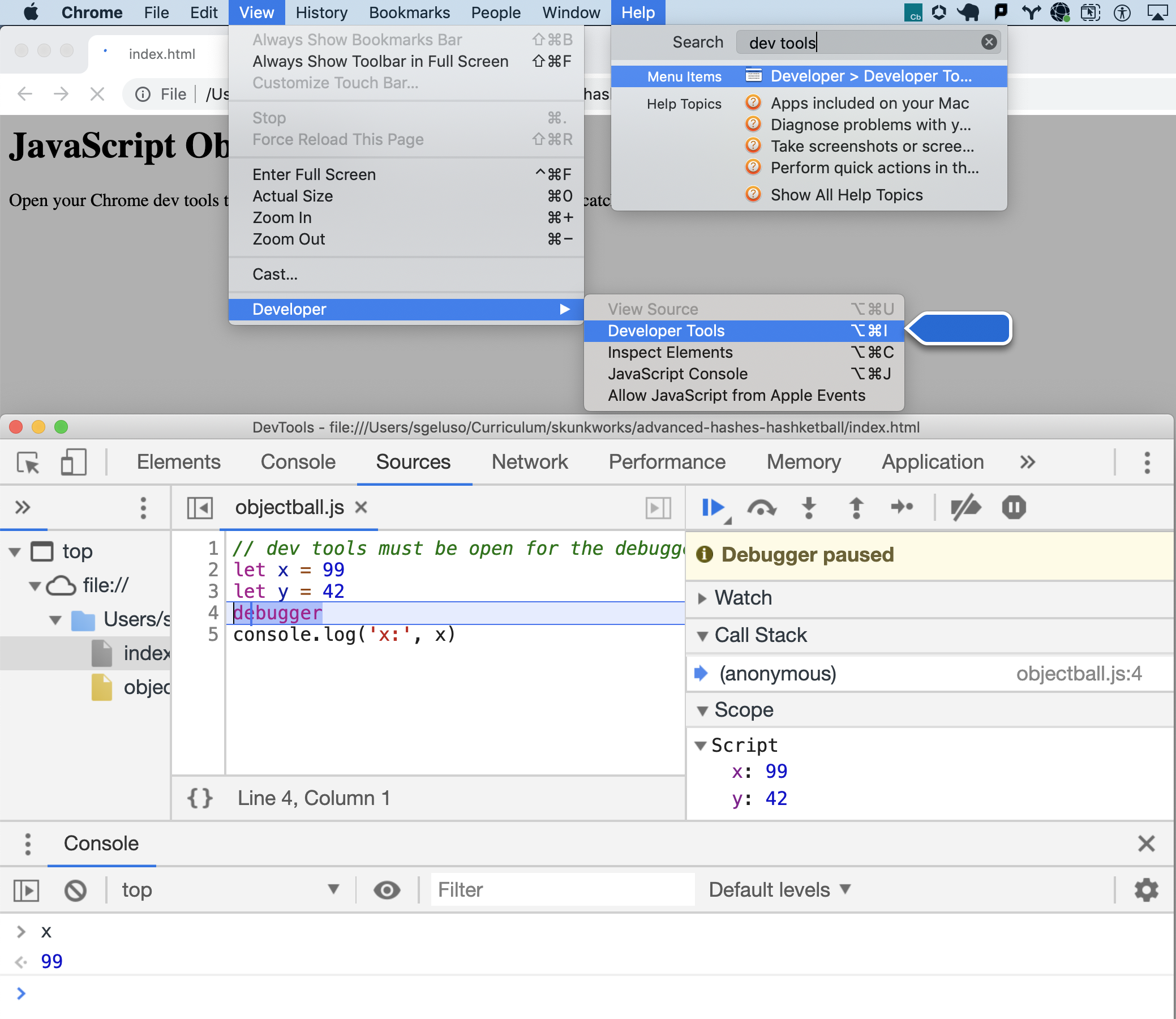
Task: Hide the debugger sidebar icon
Action: pos(658,508)
